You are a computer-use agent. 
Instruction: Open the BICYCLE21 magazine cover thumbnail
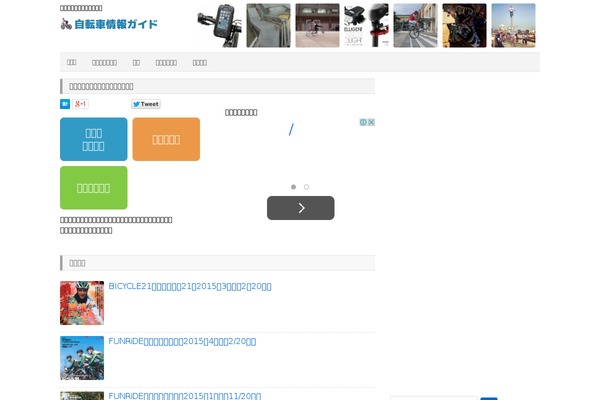click(x=82, y=303)
